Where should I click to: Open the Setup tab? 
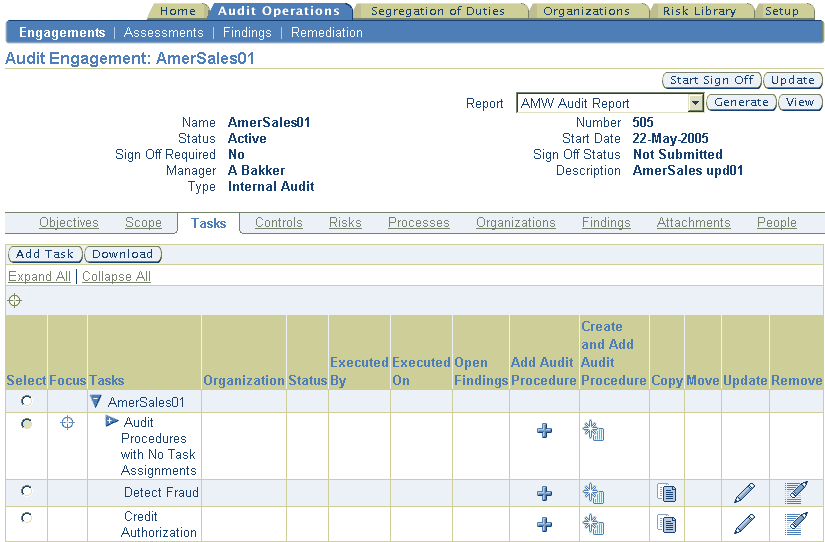(x=782, y=11)
